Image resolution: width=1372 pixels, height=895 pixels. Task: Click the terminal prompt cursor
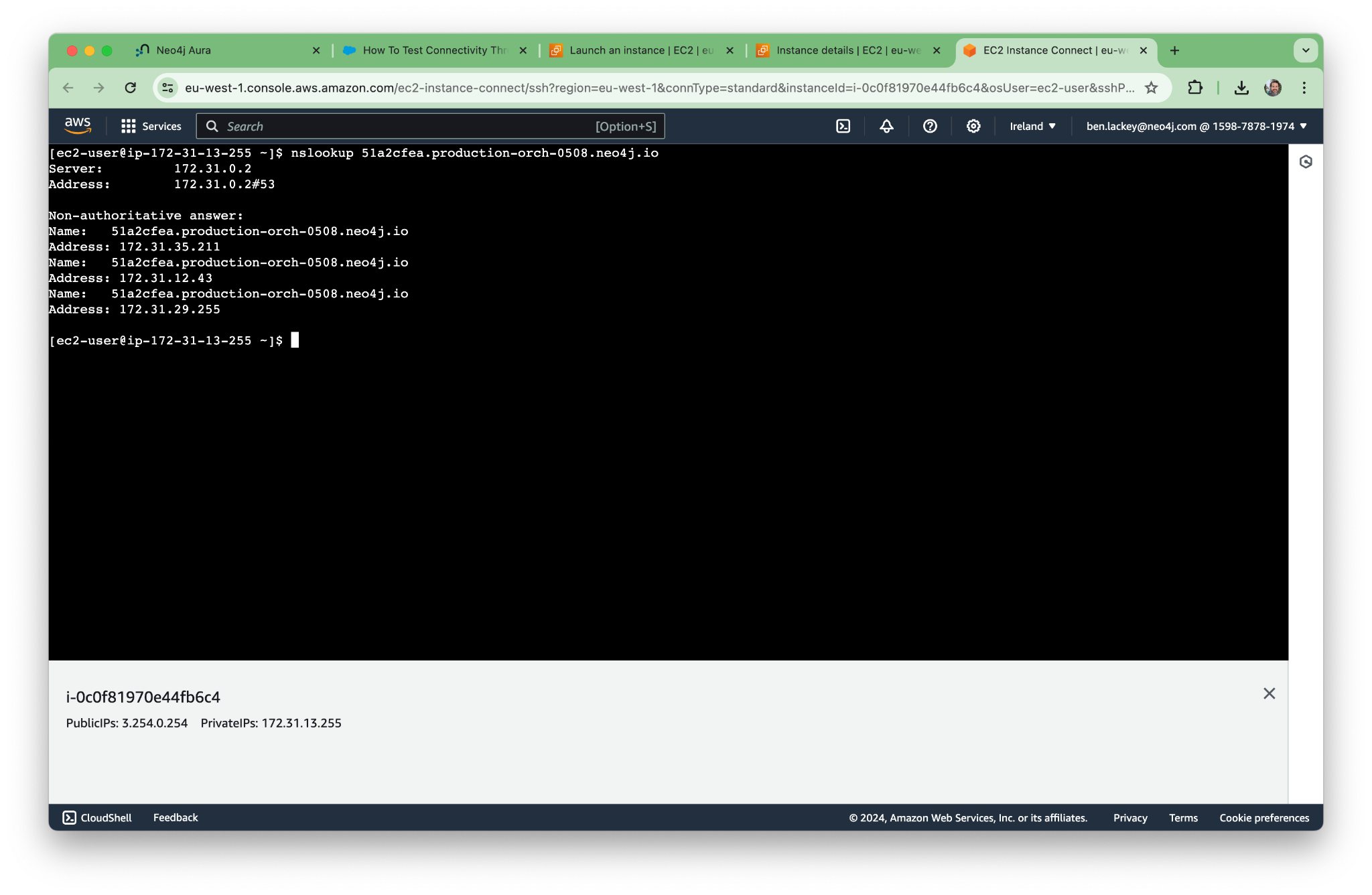click(x=295, y=340)
